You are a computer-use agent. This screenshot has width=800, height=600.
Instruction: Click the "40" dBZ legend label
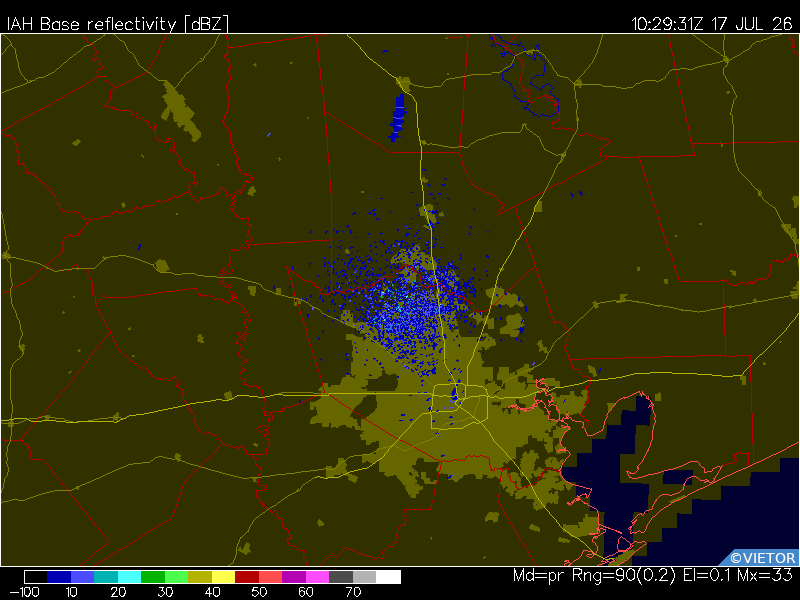(x=212, y=592)
